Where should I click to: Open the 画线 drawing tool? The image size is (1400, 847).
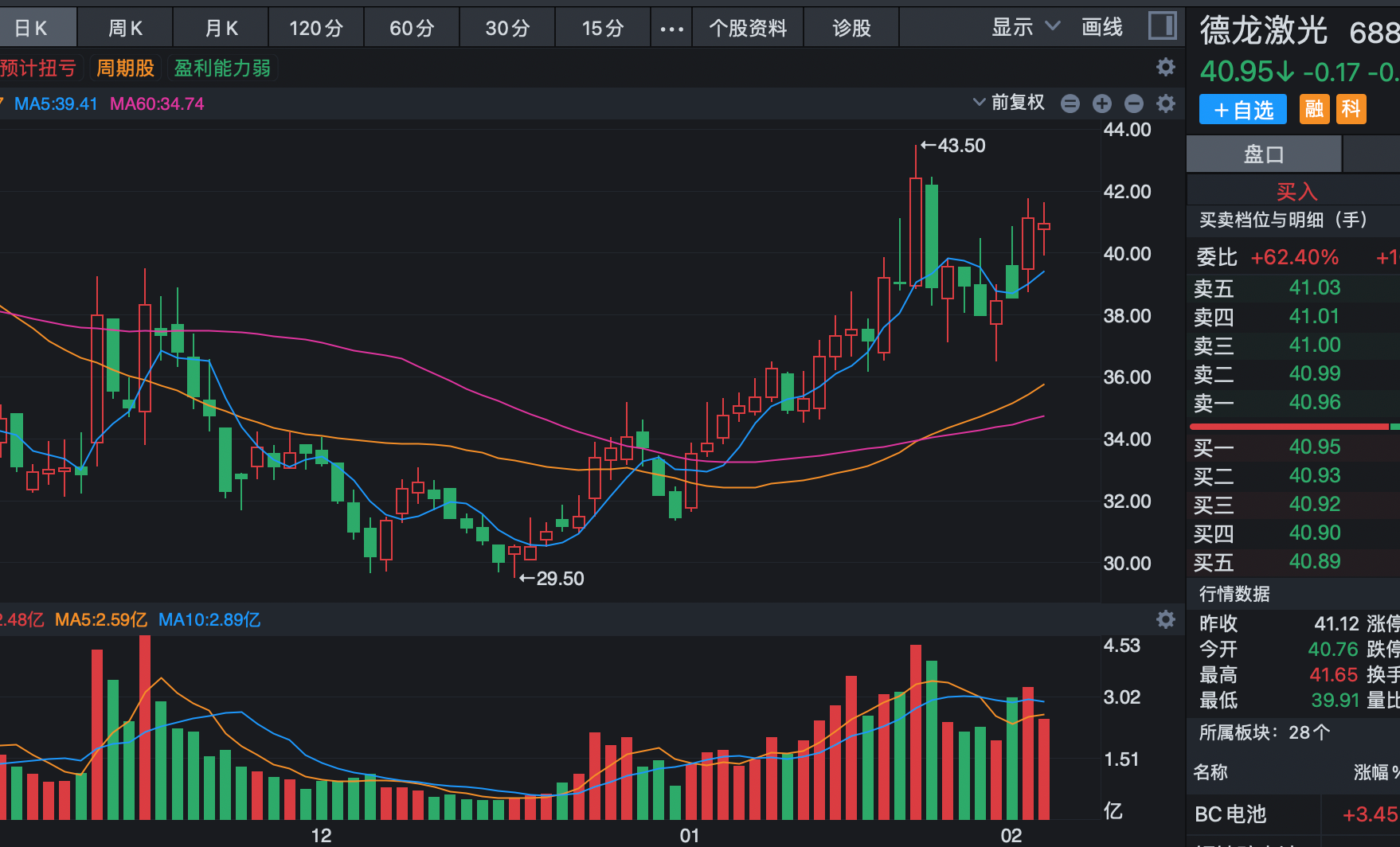(1102, 28)
